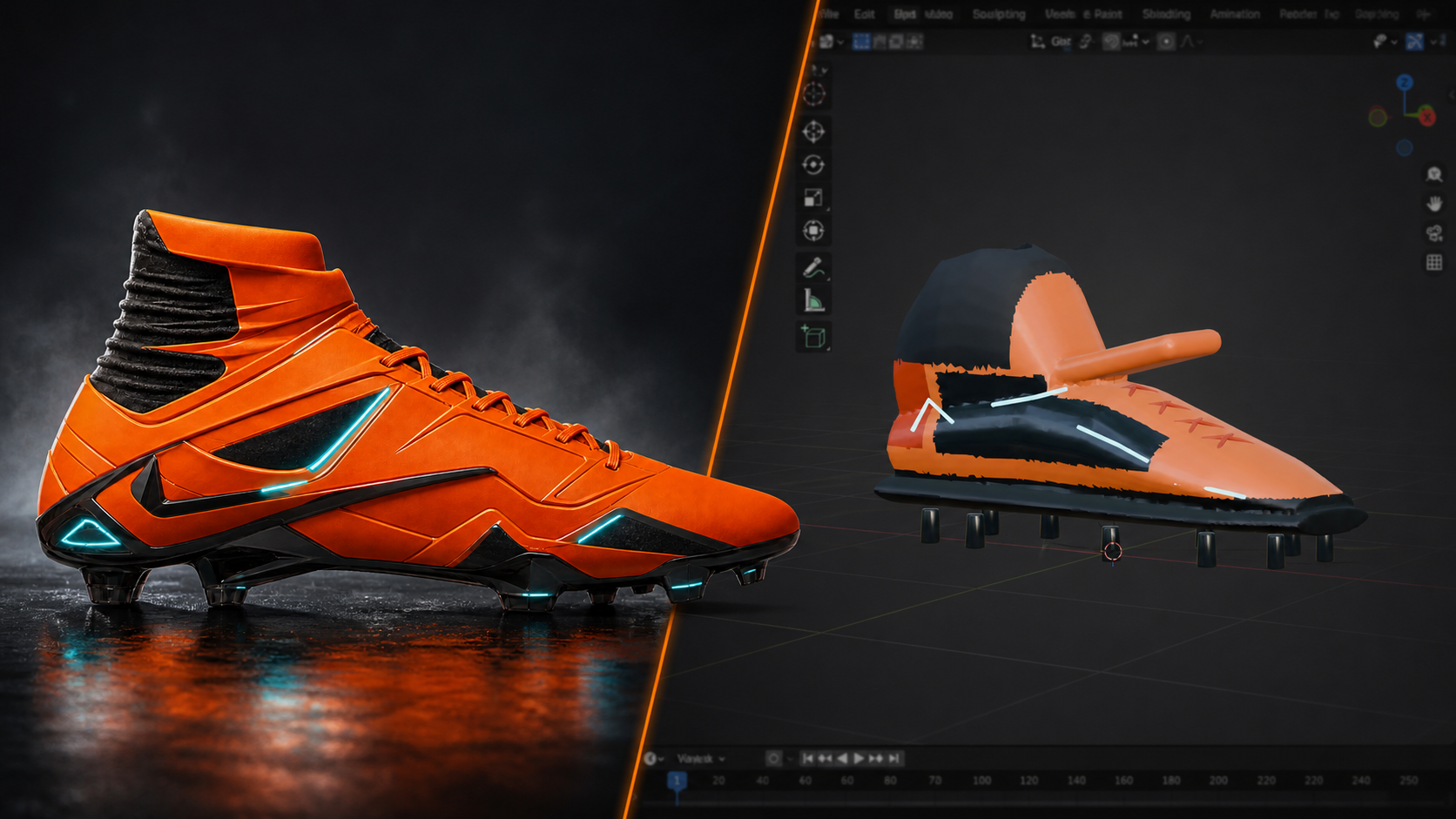The image size is (1456, 819).
Task: Click the transform orientation axes icon
Action: tap(1037, 42)
